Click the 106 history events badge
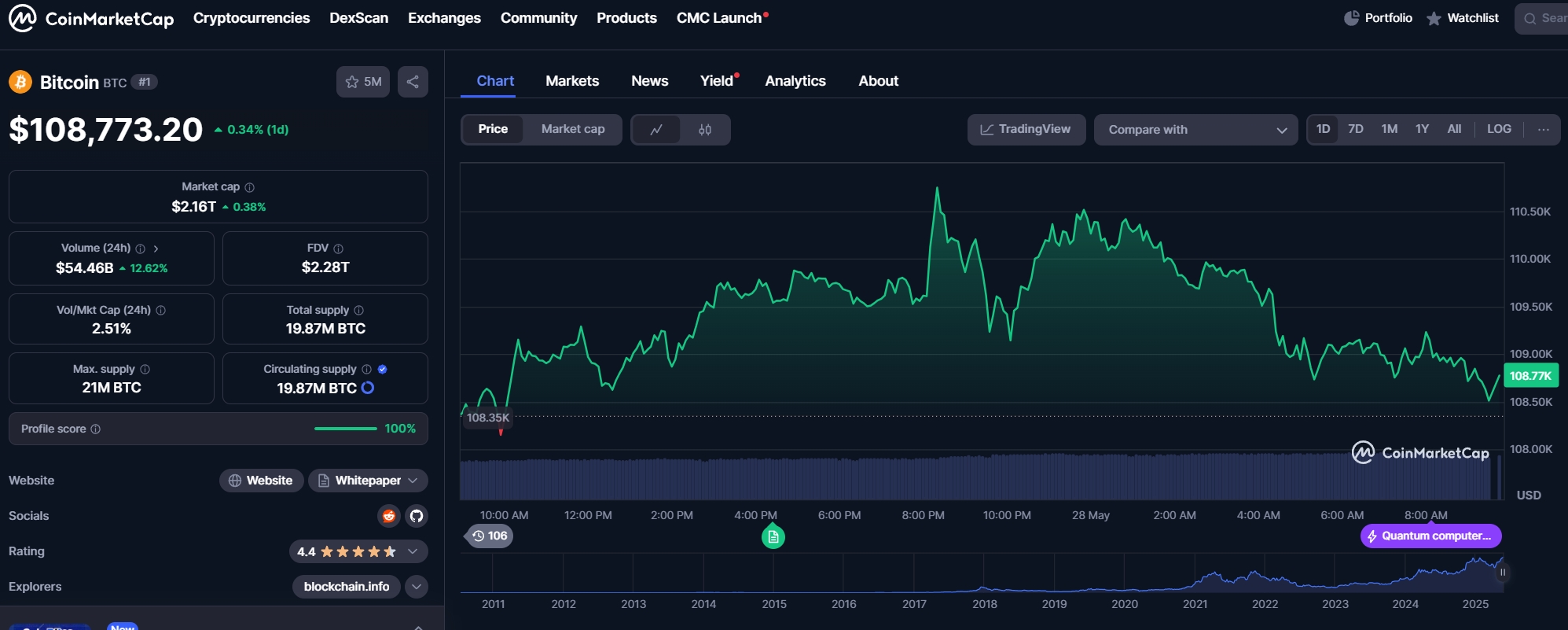The width and height of the screenshot is (1568, 630). coord(490,536)
